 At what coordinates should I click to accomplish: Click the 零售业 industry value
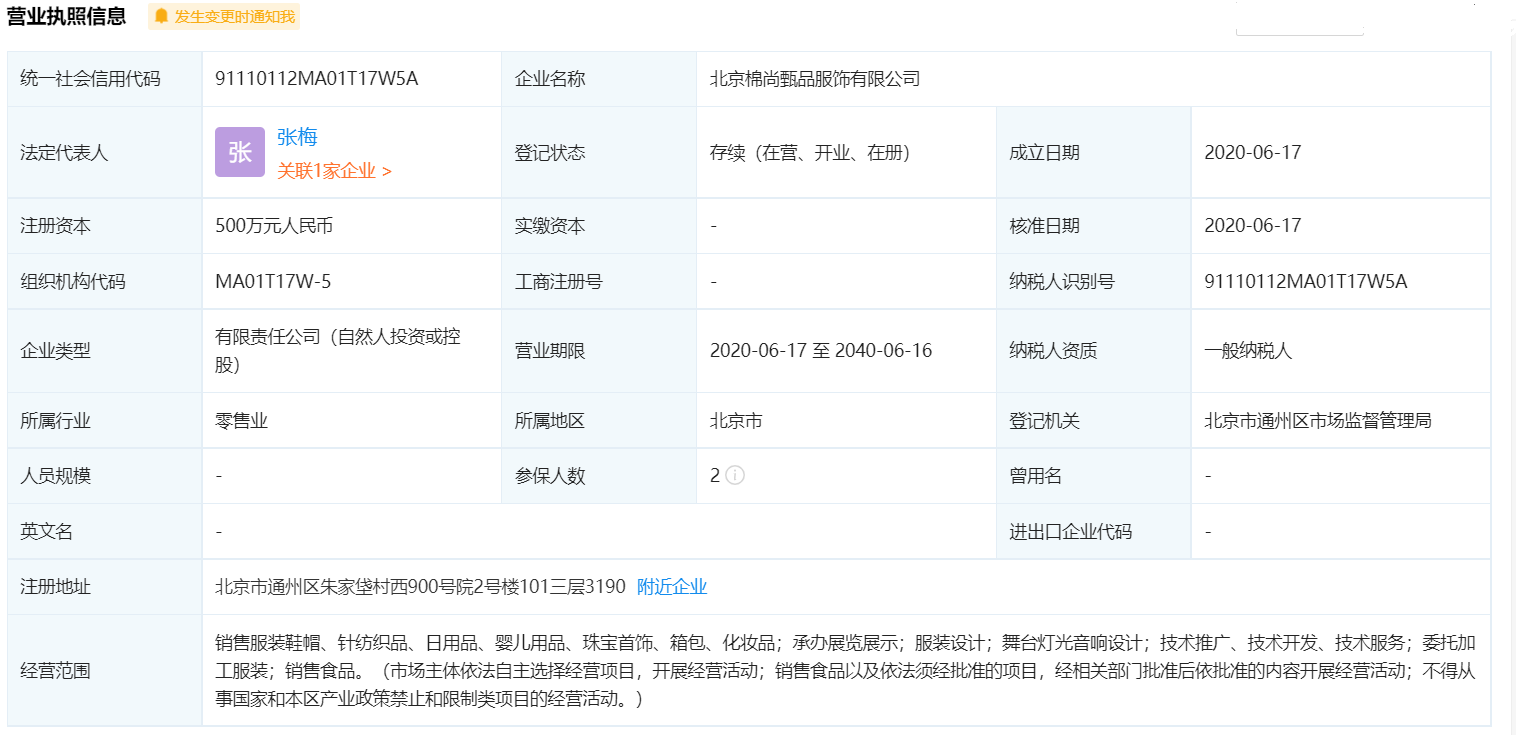tap(242, 421)
